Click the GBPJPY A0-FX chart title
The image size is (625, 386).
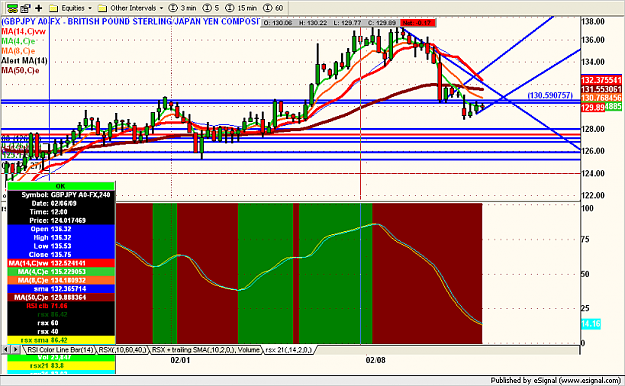[x=131, y=22]
